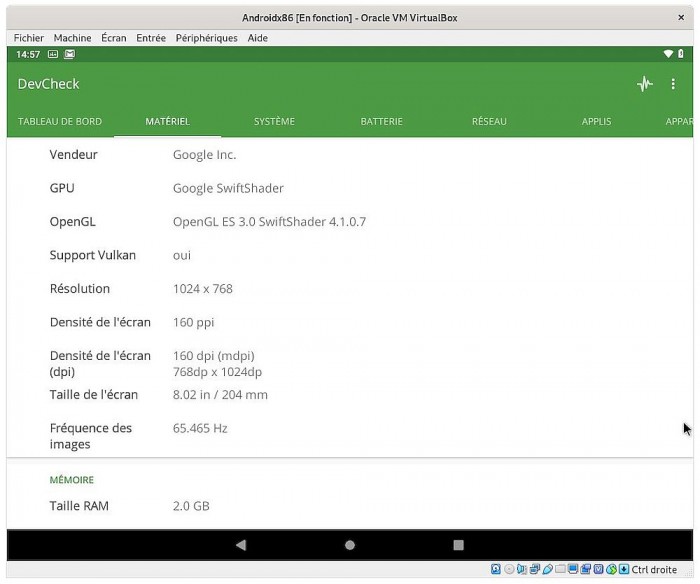Click the Écran menu item
The height and width of the screenshot is (584, 700).
[114, 38]
